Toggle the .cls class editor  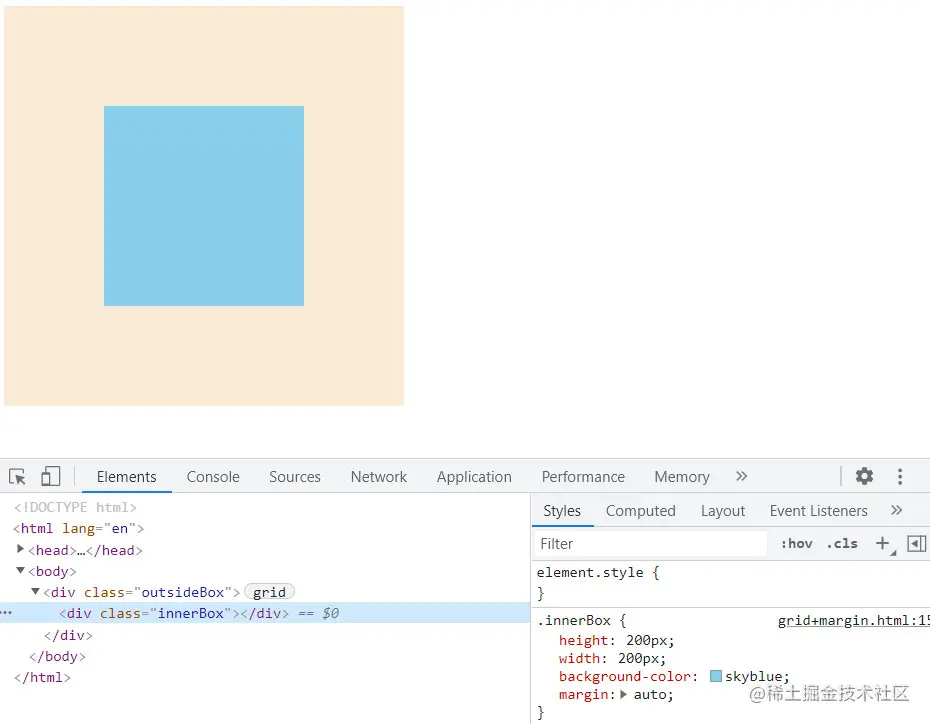pyautogui.click(x=842, y=544)
